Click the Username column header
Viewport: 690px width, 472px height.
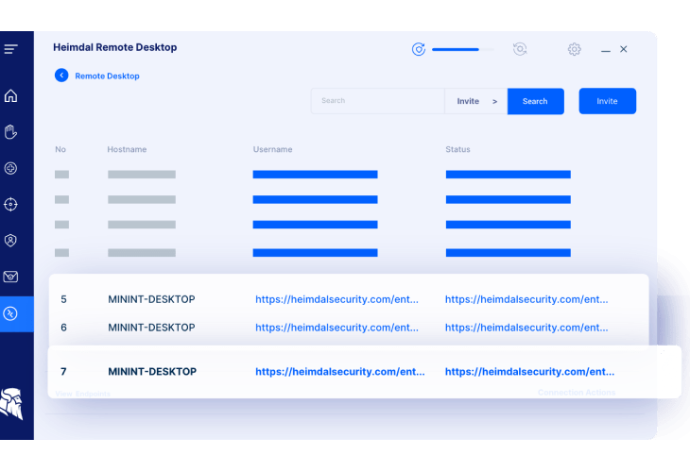pyautogui.click(x=272, y=150)
